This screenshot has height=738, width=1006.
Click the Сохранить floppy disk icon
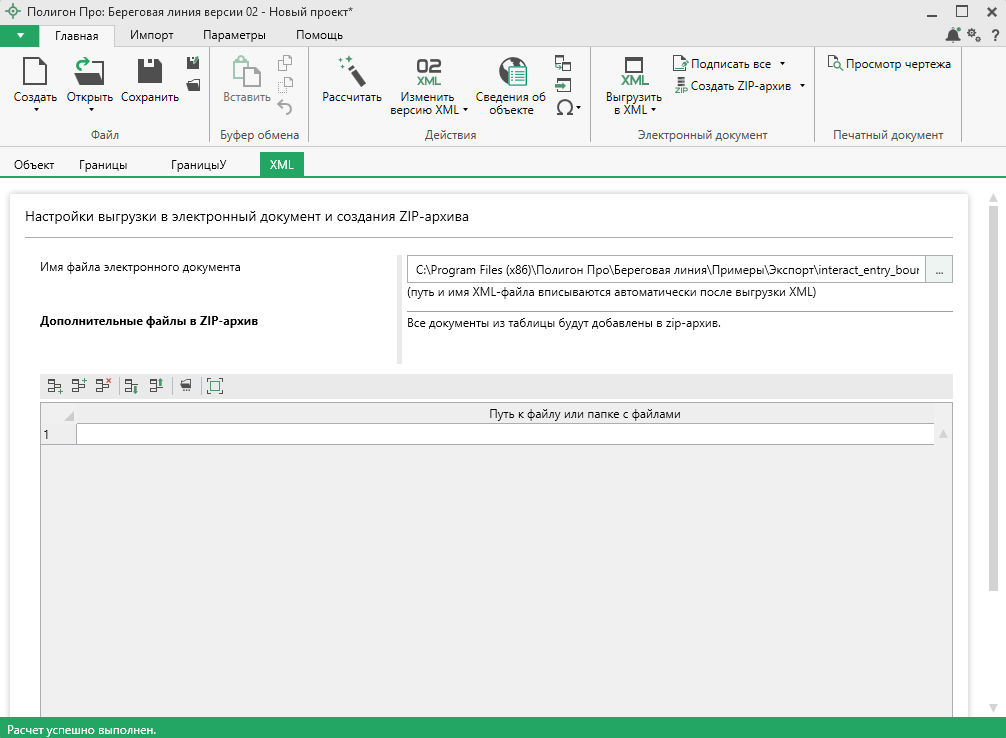click(x=150, y=72)
